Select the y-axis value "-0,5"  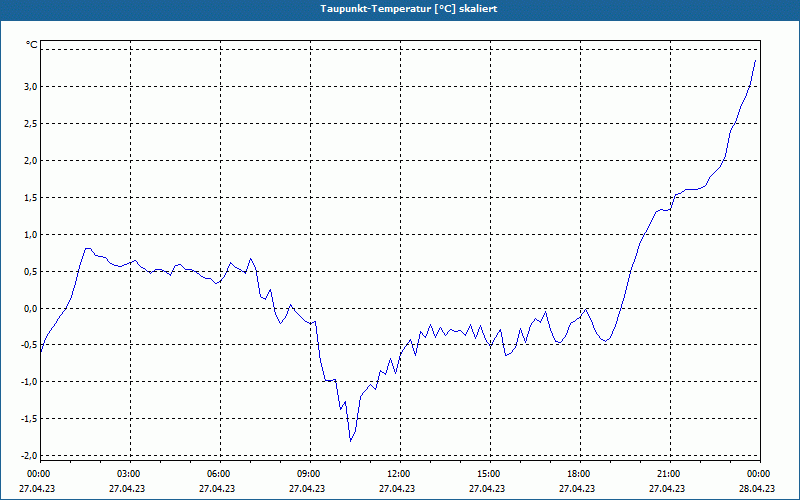click(30, 345)
